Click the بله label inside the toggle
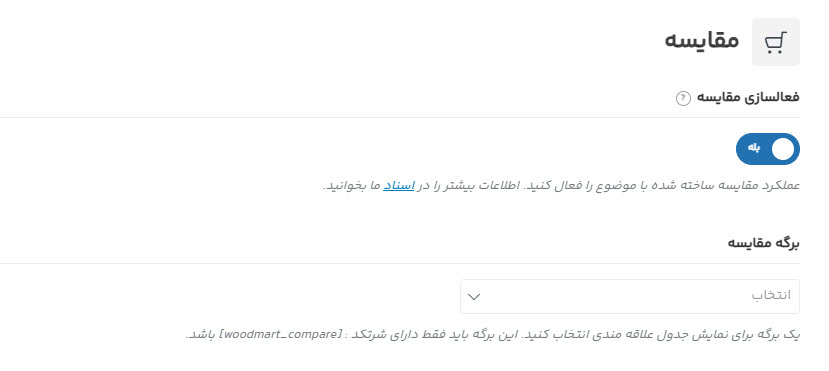Viewport: 829px width, 371px height. pyautogui.click(x=753, y=147)
